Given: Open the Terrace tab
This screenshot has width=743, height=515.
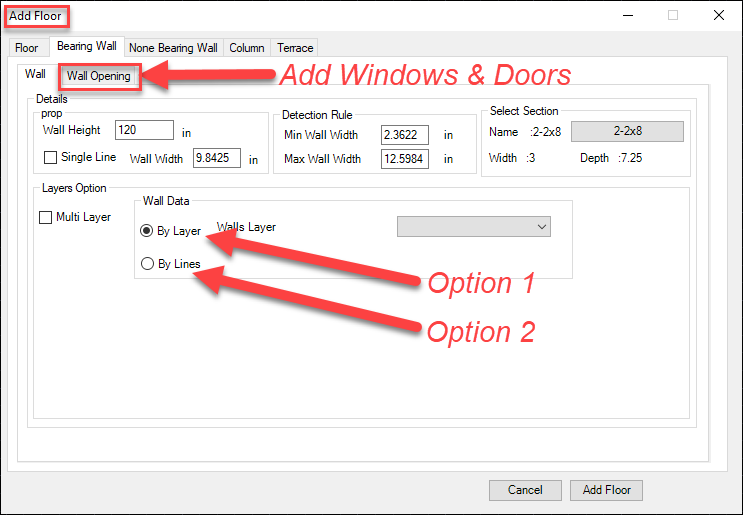Looking at the screenshot, I should click(295, 47).
